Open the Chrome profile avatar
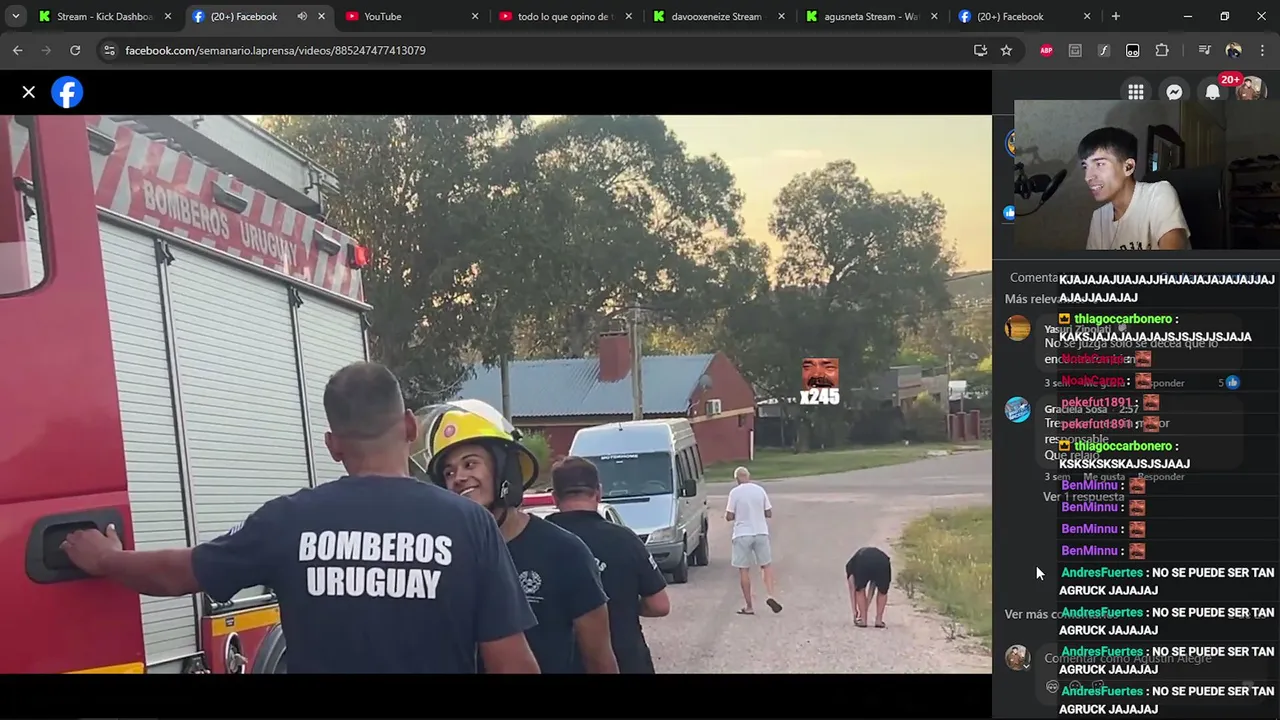Viewport: 1280px width, 720px height. 1233,50
